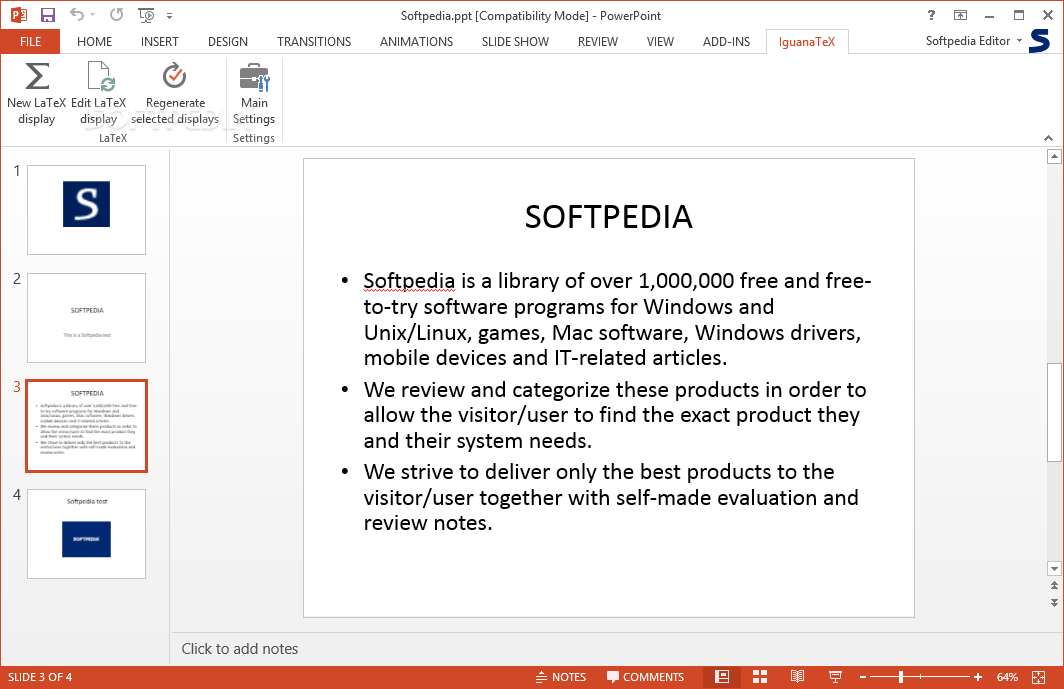Image resolution: width=1064 pixels, height=689 pixels.
Task: Switch to Slide Sorter view
Action: pos(760,677)
